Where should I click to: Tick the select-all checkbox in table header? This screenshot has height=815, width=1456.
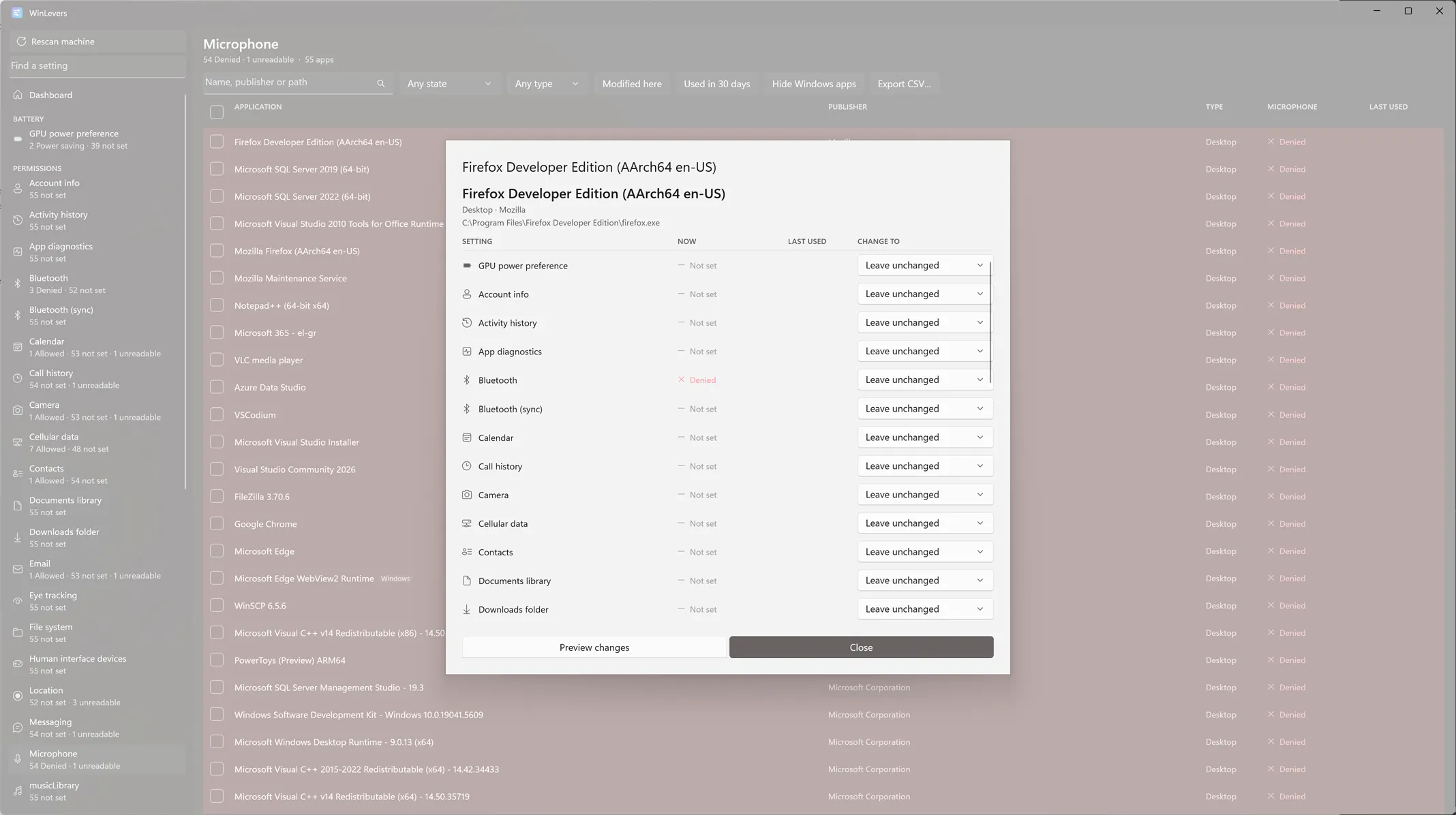click(217, 112)
